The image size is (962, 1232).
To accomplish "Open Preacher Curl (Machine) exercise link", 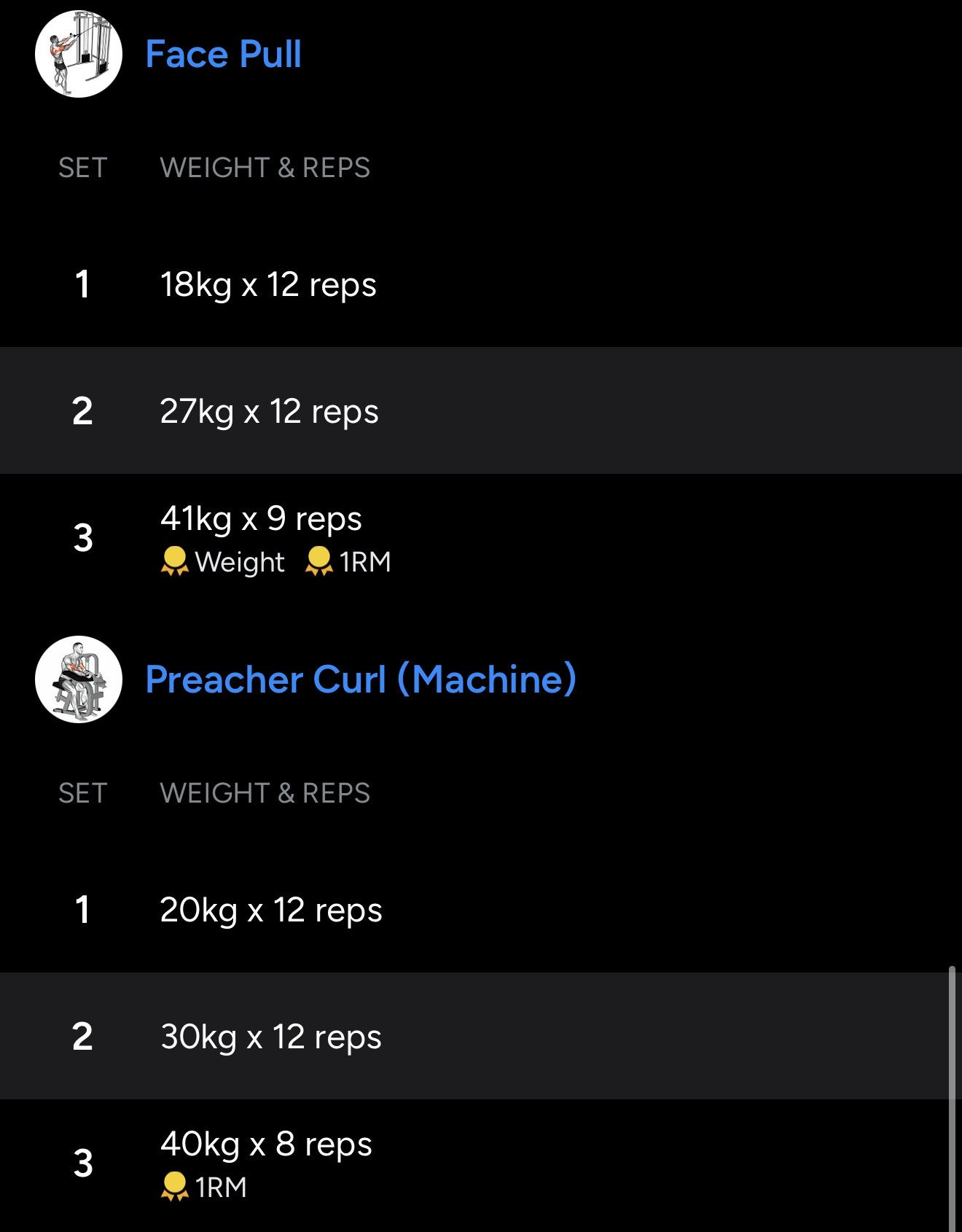I will pyautogui.click(x=361, y=679).
